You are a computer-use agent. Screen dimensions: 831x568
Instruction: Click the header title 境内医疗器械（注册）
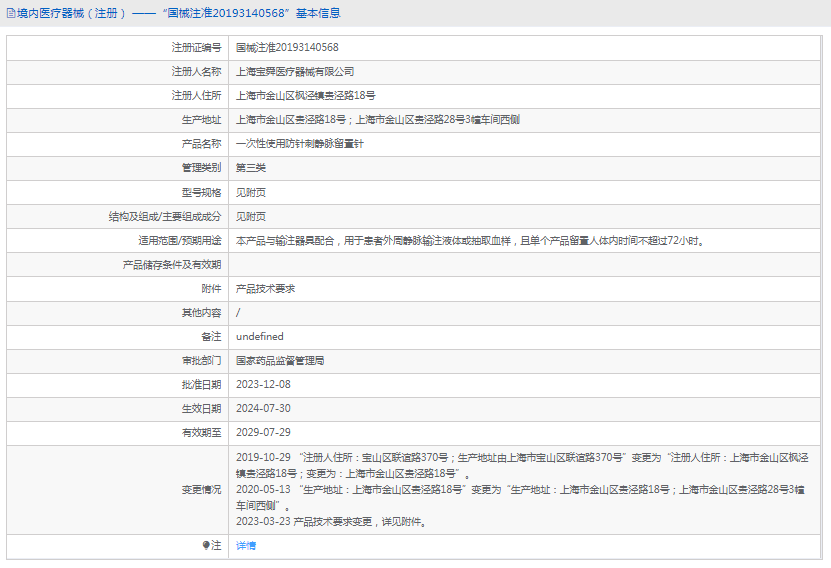72,13
